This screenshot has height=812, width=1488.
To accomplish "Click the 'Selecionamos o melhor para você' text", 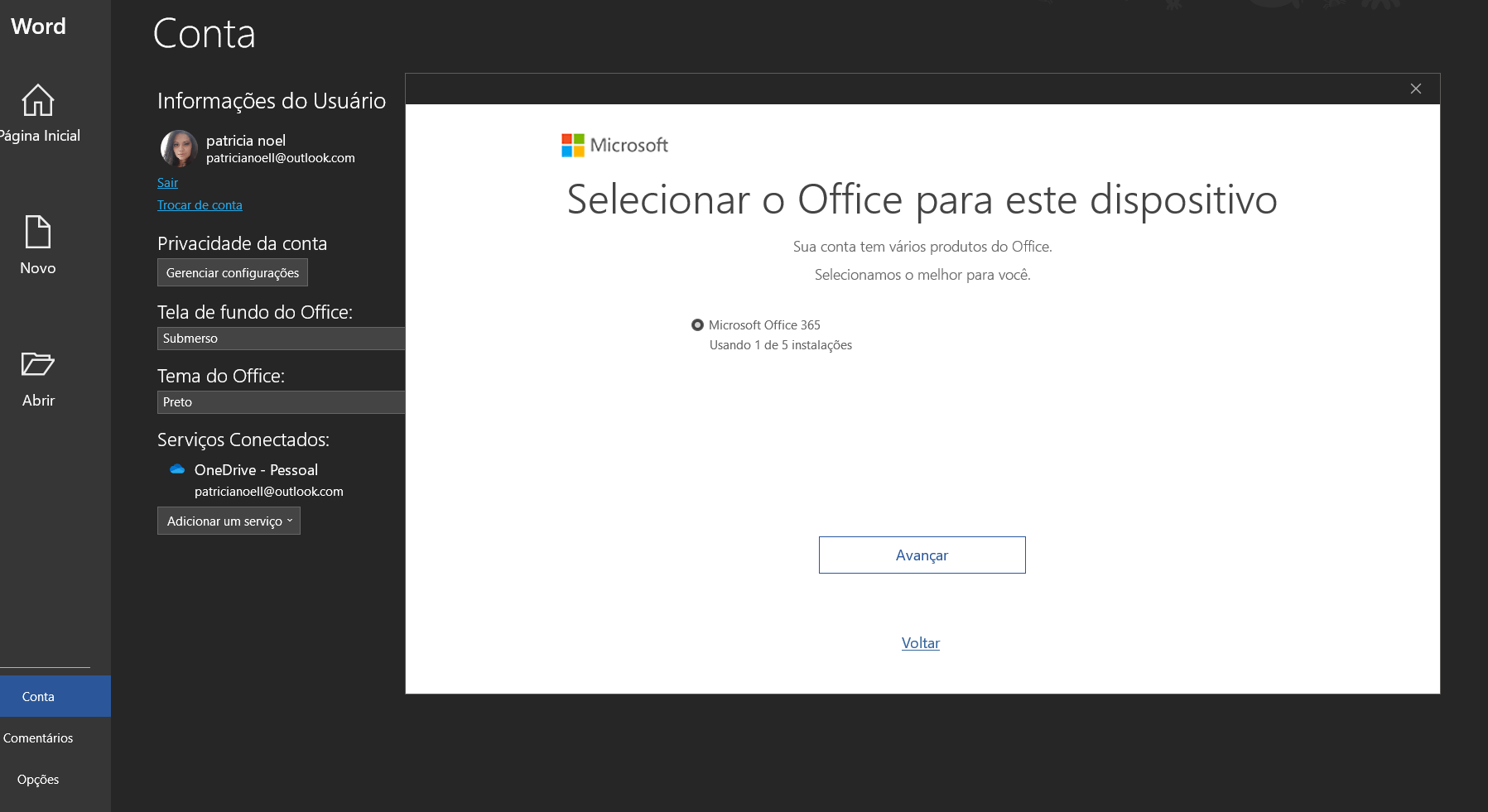I will (922, 275).
